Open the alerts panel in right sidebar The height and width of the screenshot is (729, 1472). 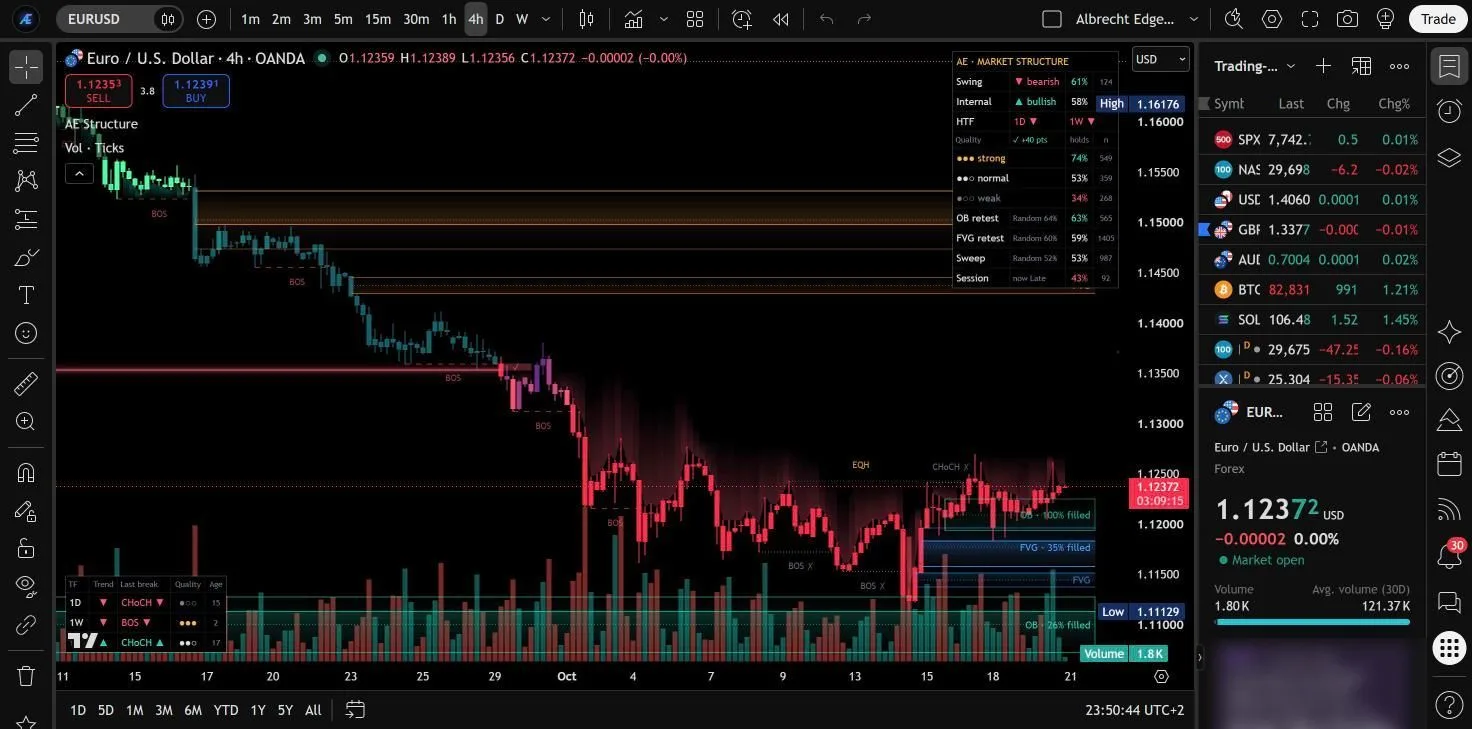(1449, 111)
